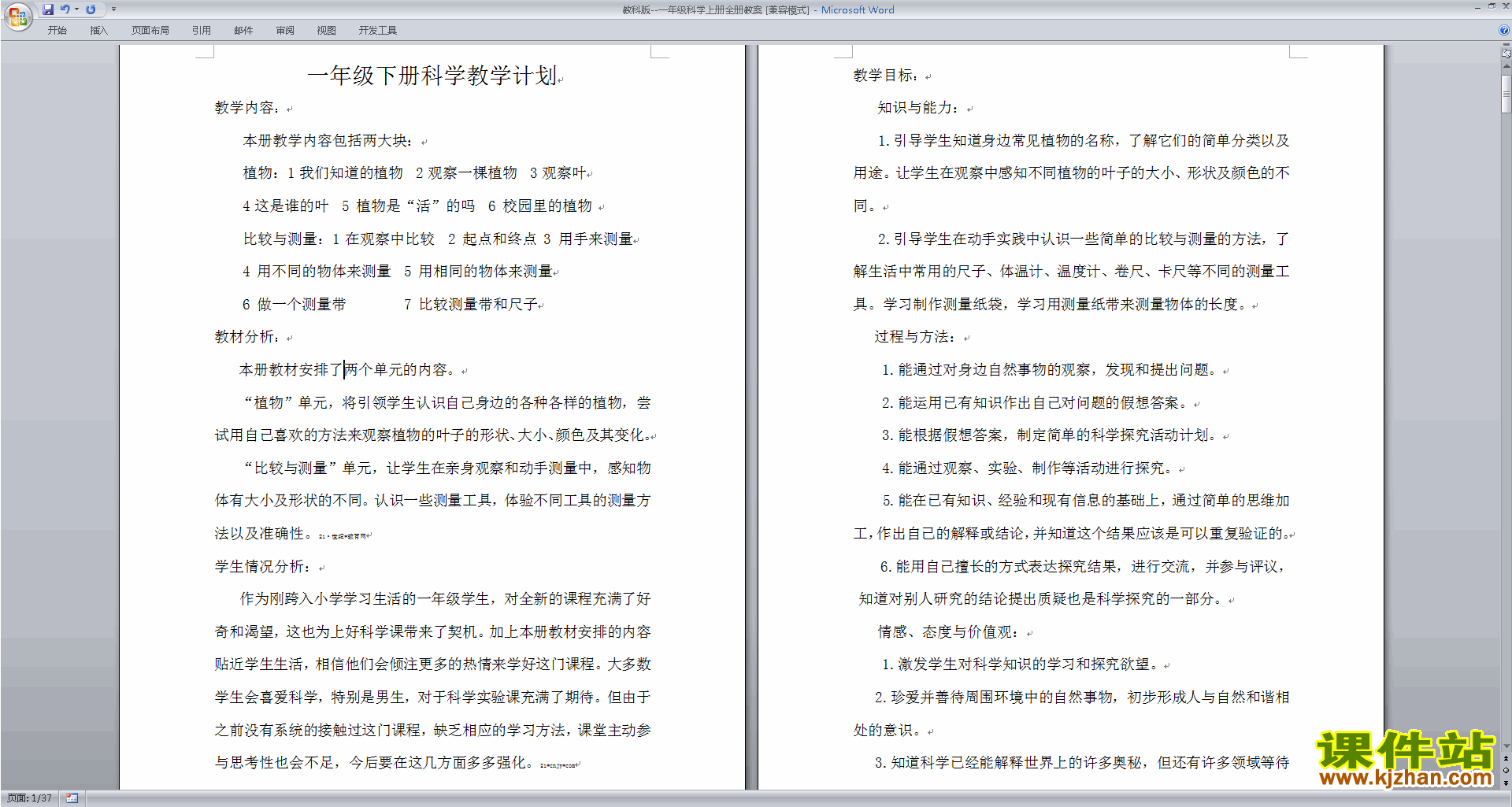This screenshot has width=1512, height=807.
Task: Click the title 一年级下册科学教学计划
Action: [x=432, y=76]
